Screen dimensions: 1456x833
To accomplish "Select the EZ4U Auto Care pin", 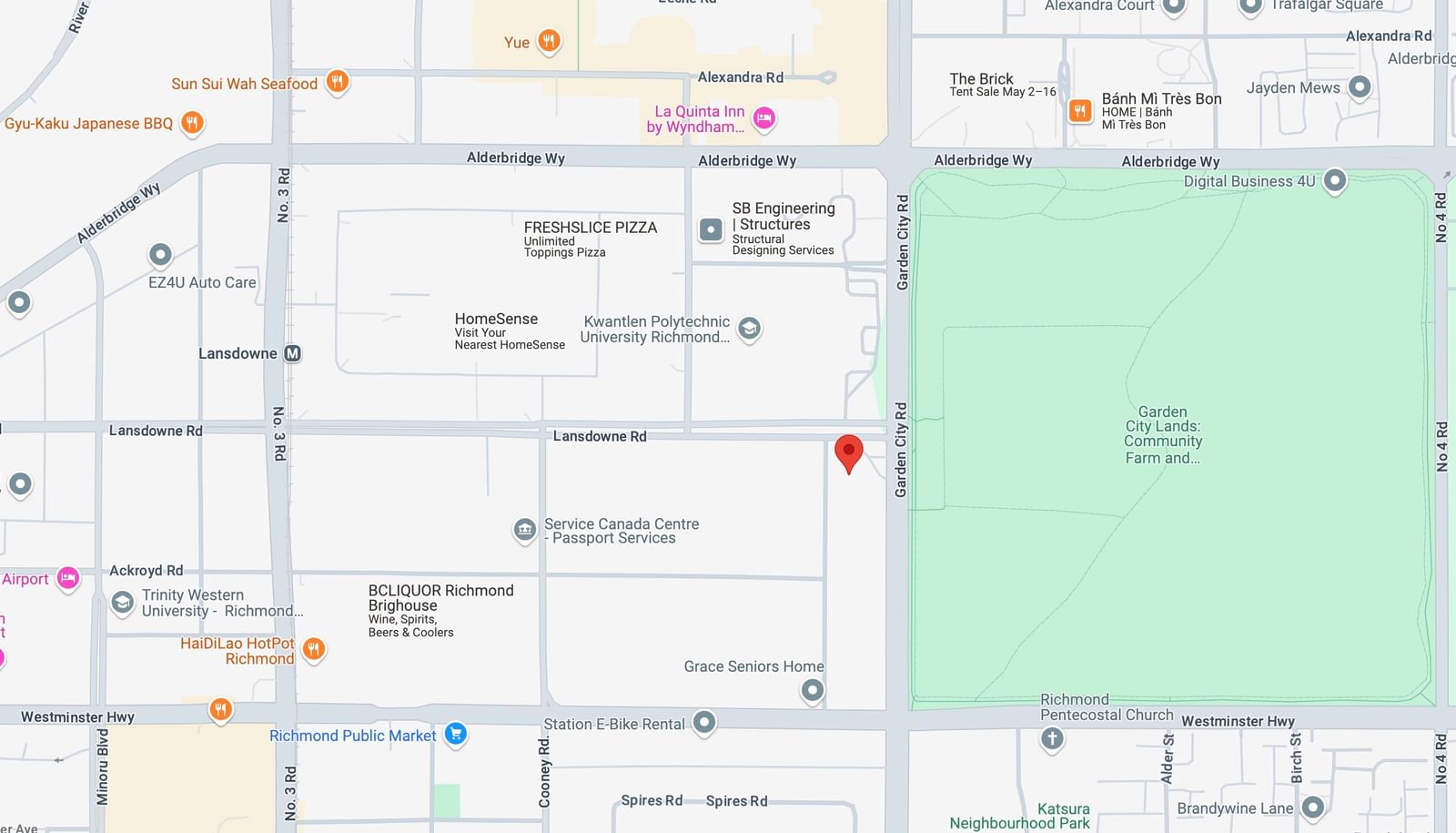I will (x=160, y=255).
